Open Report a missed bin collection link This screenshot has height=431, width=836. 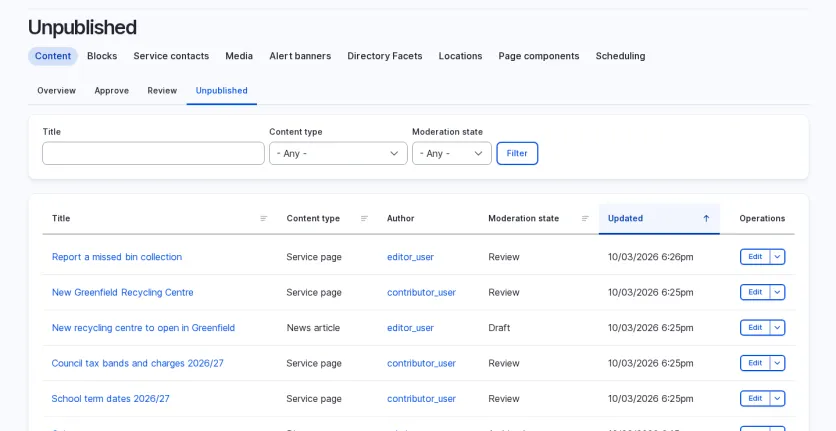(x=117, y=257)
